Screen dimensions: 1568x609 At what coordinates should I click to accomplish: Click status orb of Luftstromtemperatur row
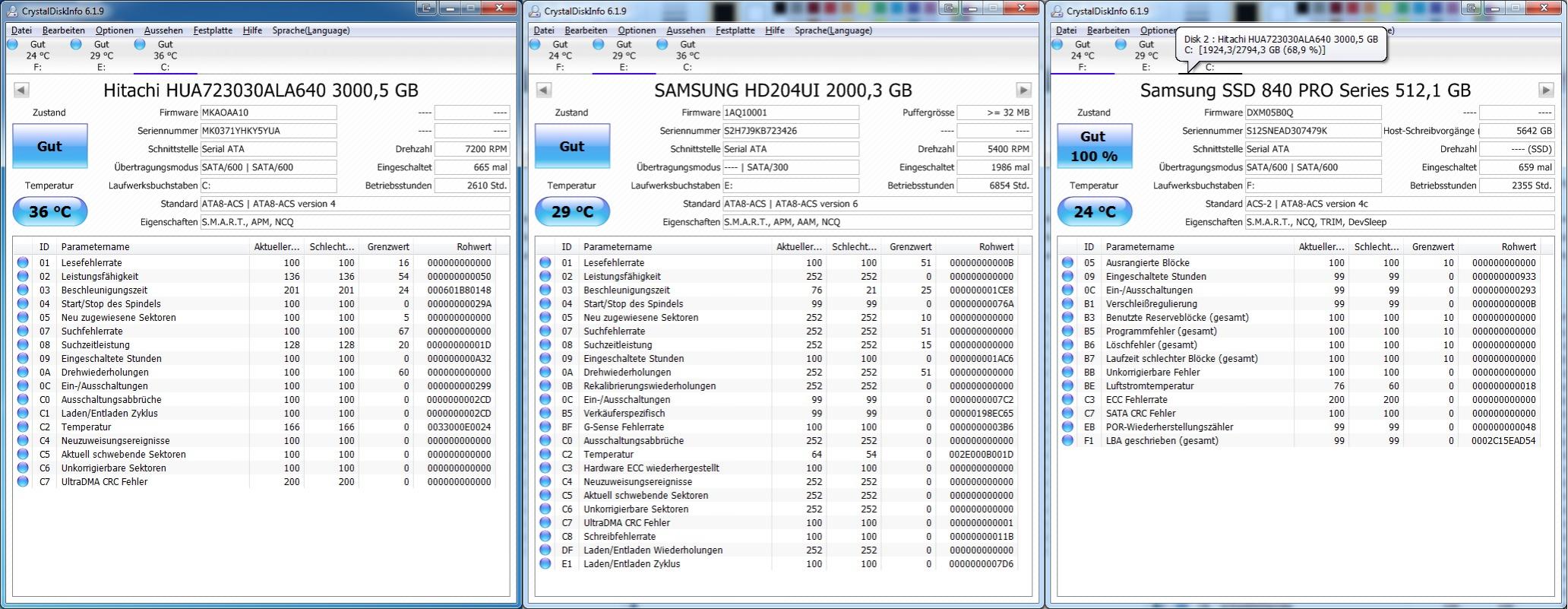[x=1068, y=385]
